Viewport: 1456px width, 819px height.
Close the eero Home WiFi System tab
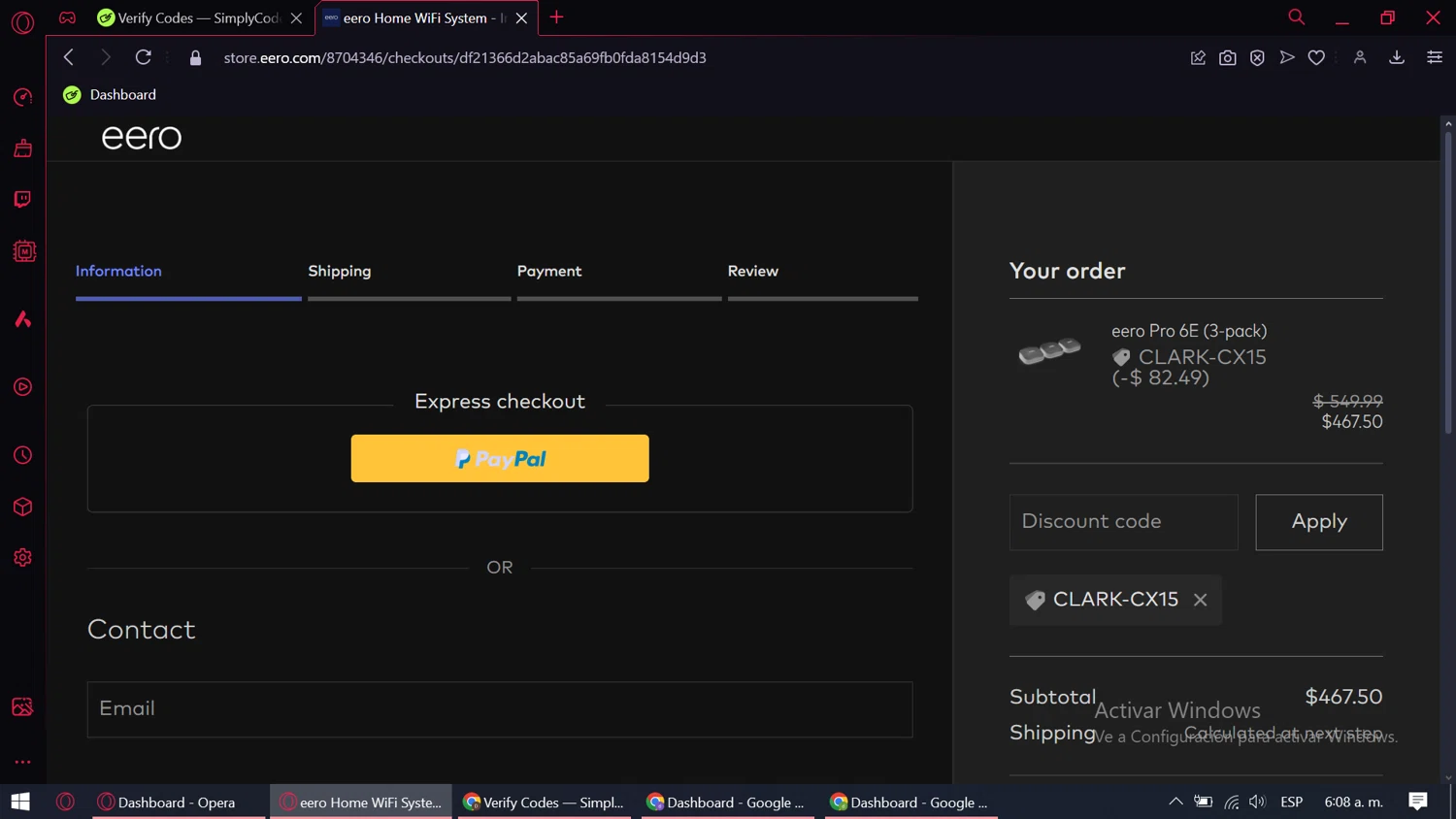point(521,17)
